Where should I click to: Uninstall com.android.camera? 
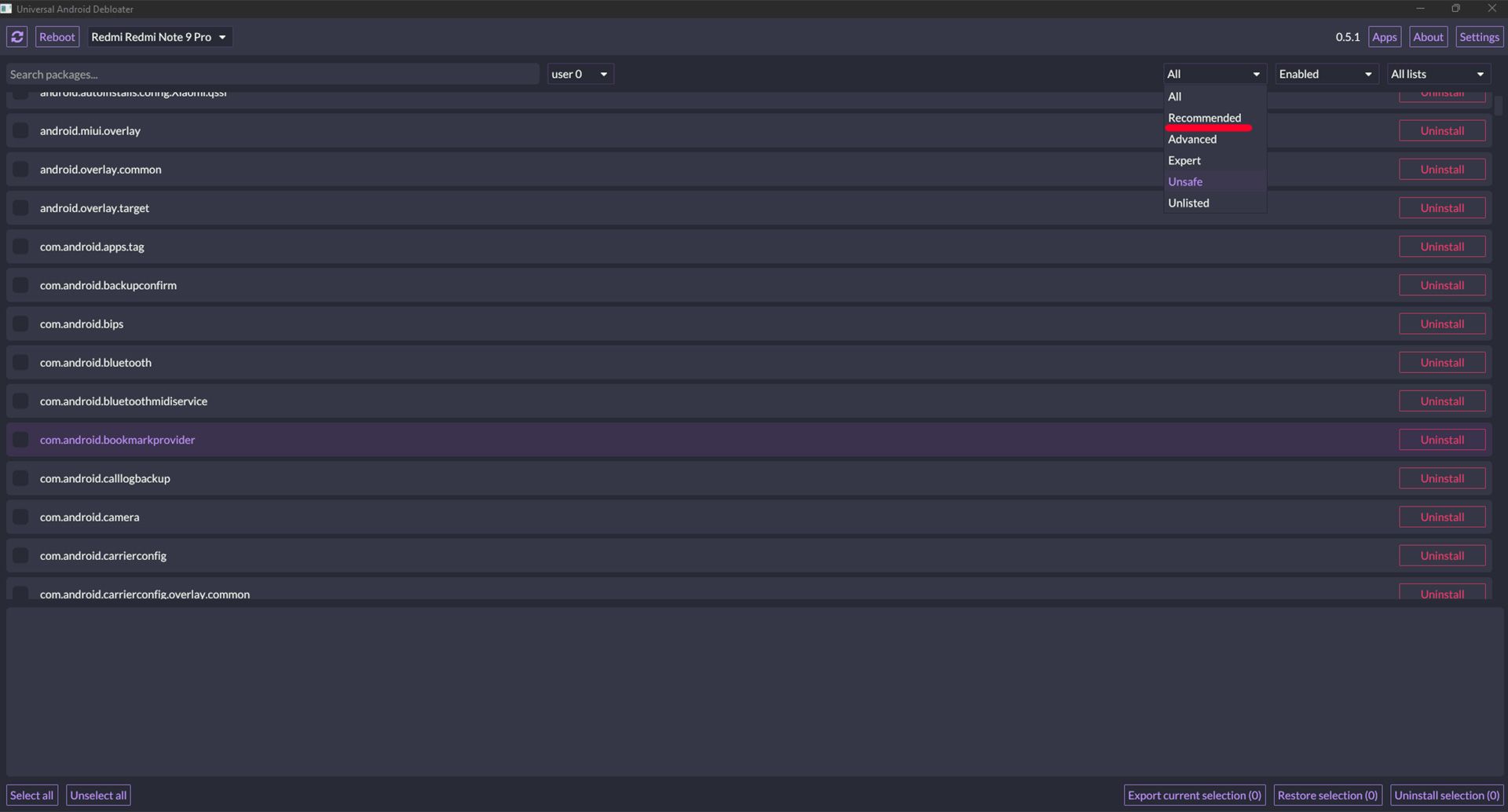(x=1442, y=517)
